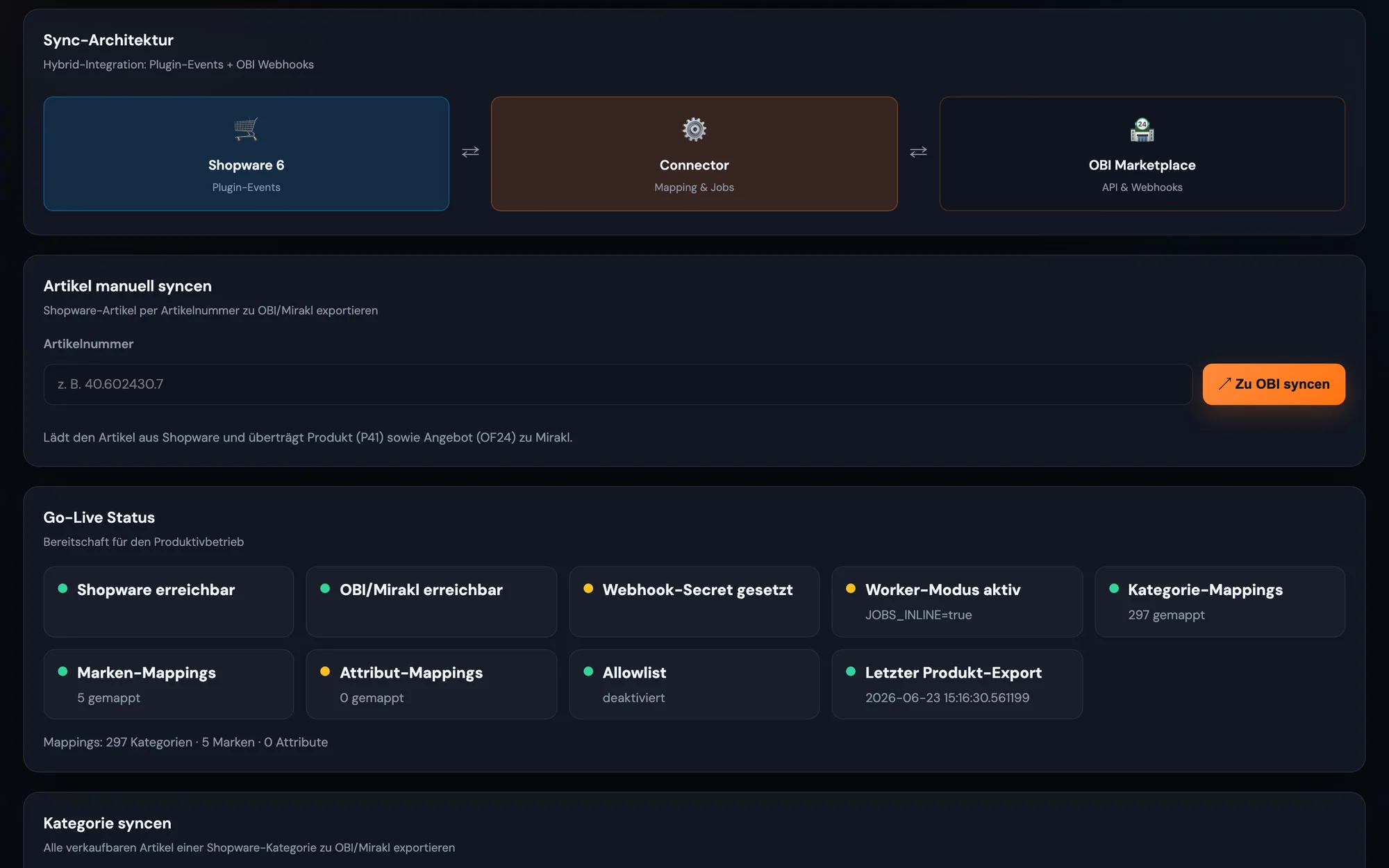Click the green status dot for Letzter Produkt-Export
The width and height of the screenshot is (1389, 868).
tap(851, 671)
